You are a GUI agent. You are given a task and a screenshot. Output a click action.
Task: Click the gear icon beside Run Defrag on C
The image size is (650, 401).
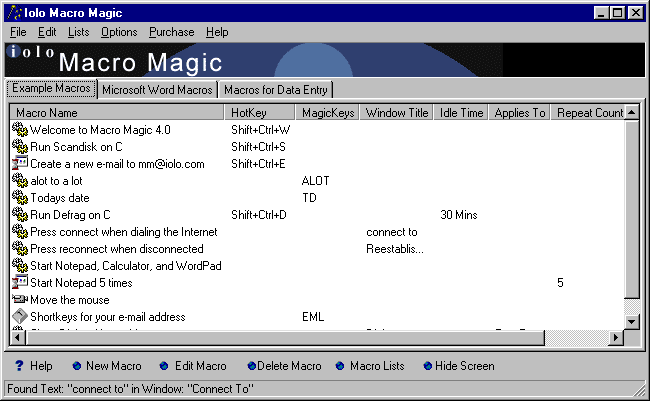pos(19,215)
